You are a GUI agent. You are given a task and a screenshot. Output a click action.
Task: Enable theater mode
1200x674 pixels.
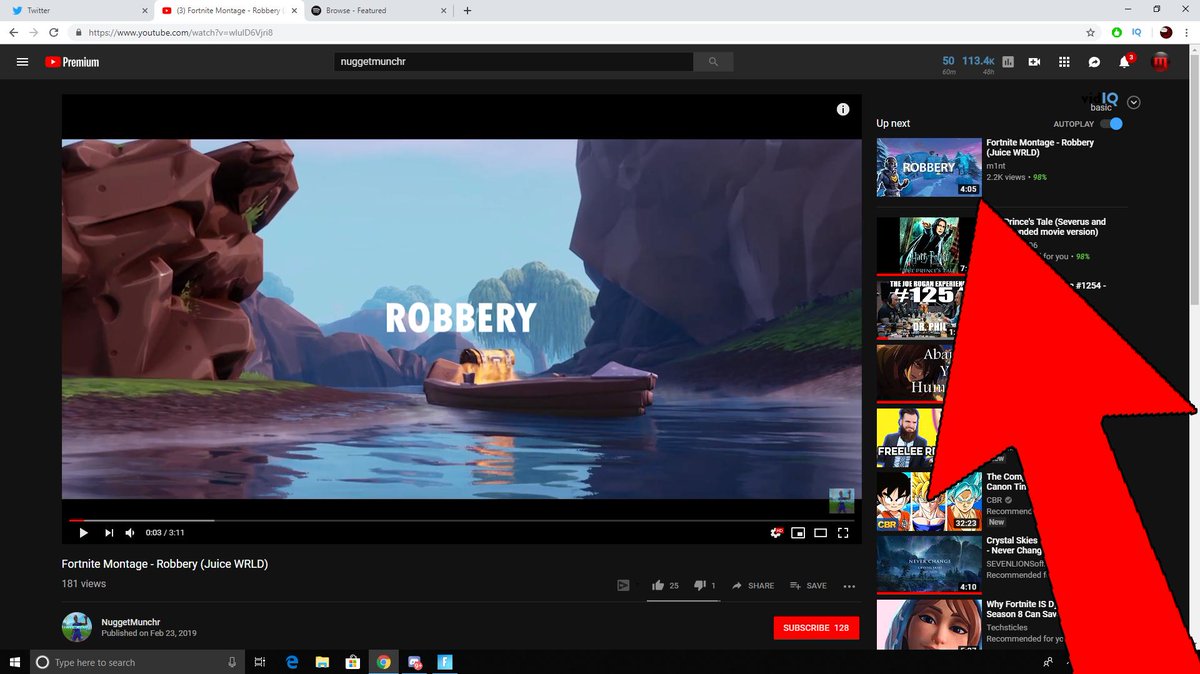(x=820, y=532)
